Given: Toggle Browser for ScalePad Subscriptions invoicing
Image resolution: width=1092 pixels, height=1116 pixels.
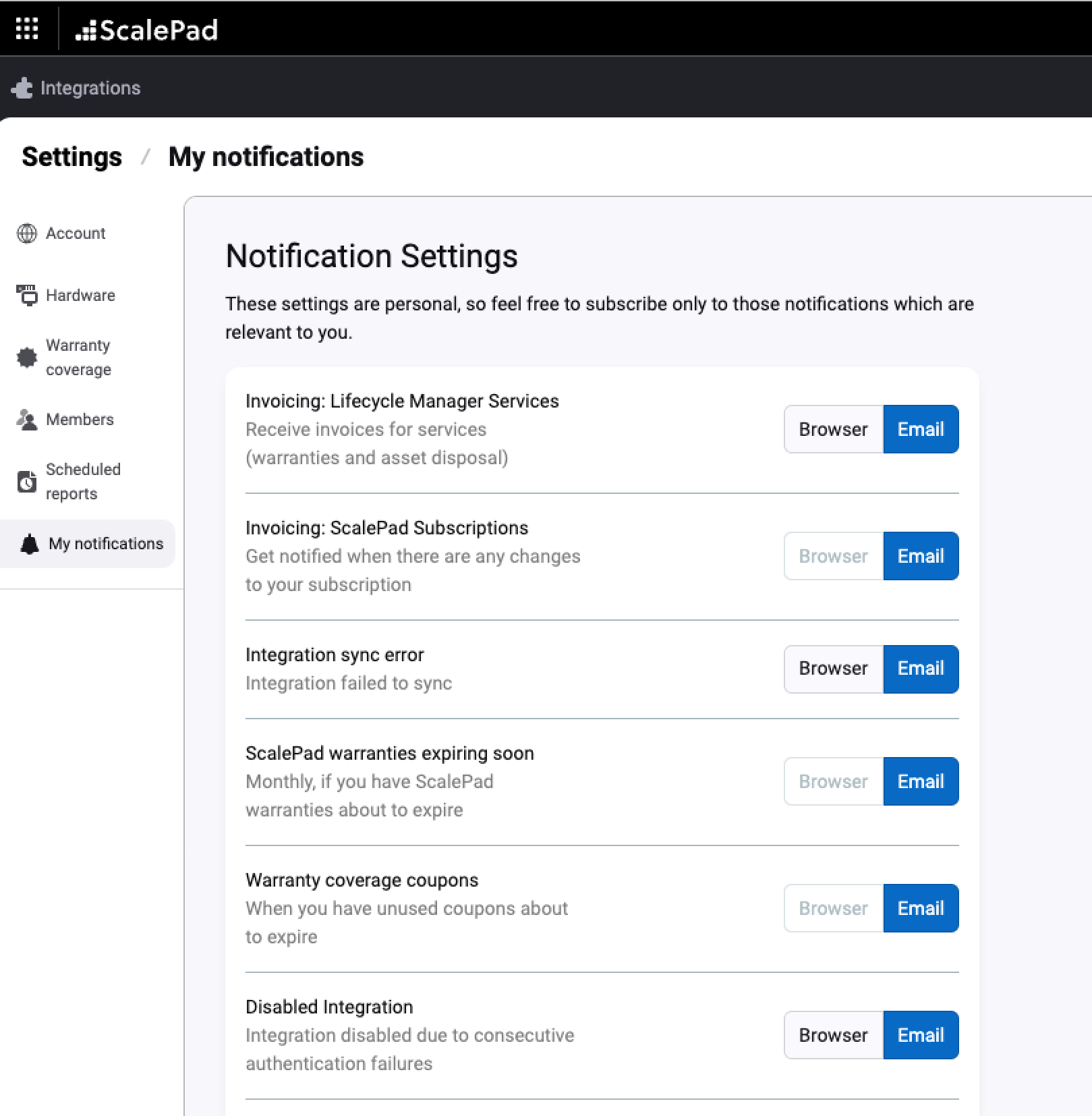Looking at the screenshot, I should coord(834,556).
